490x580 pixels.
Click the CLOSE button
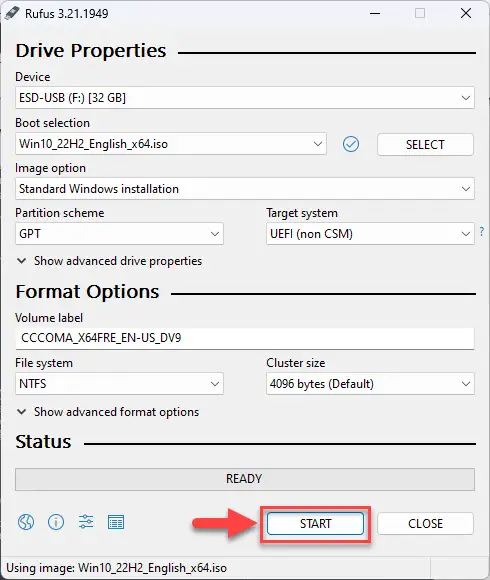[x=425, y=523]
